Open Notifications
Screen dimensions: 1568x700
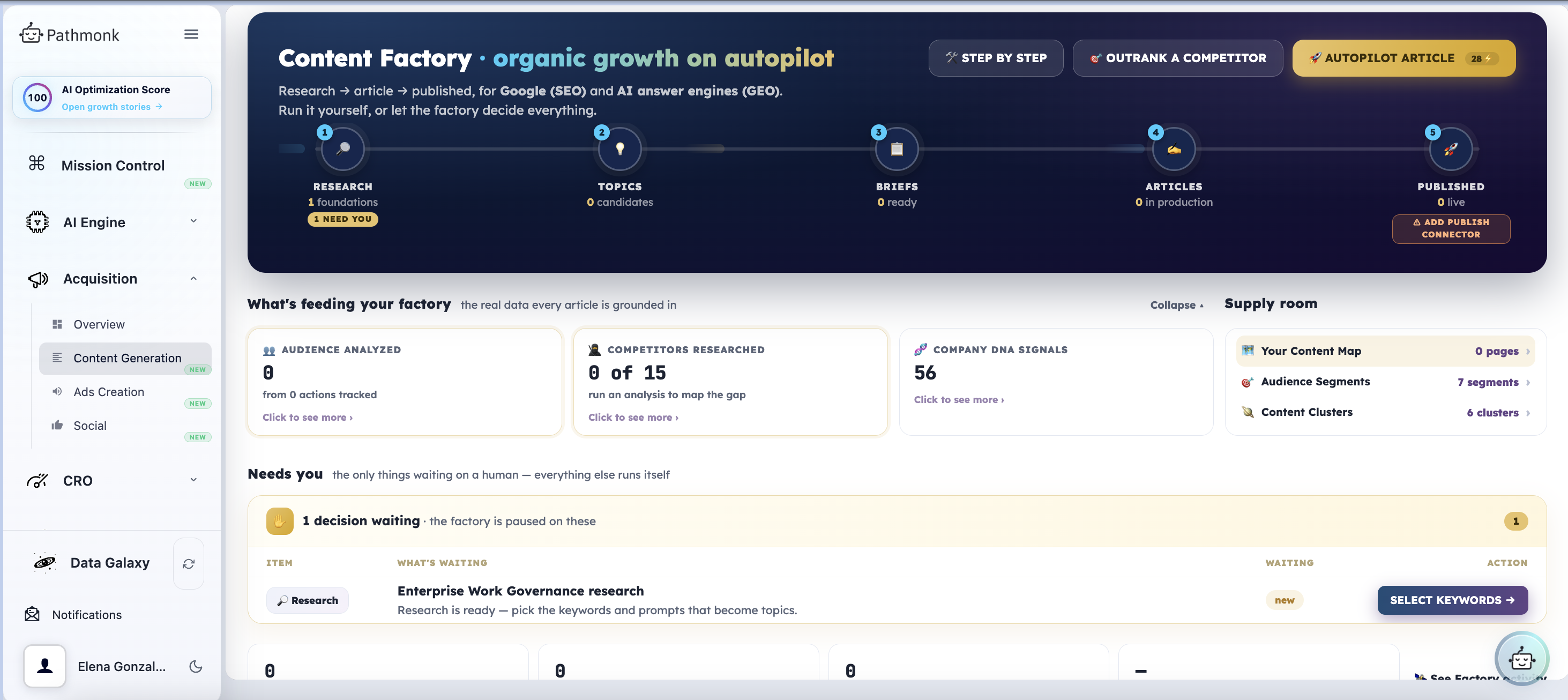coord(87,615)
